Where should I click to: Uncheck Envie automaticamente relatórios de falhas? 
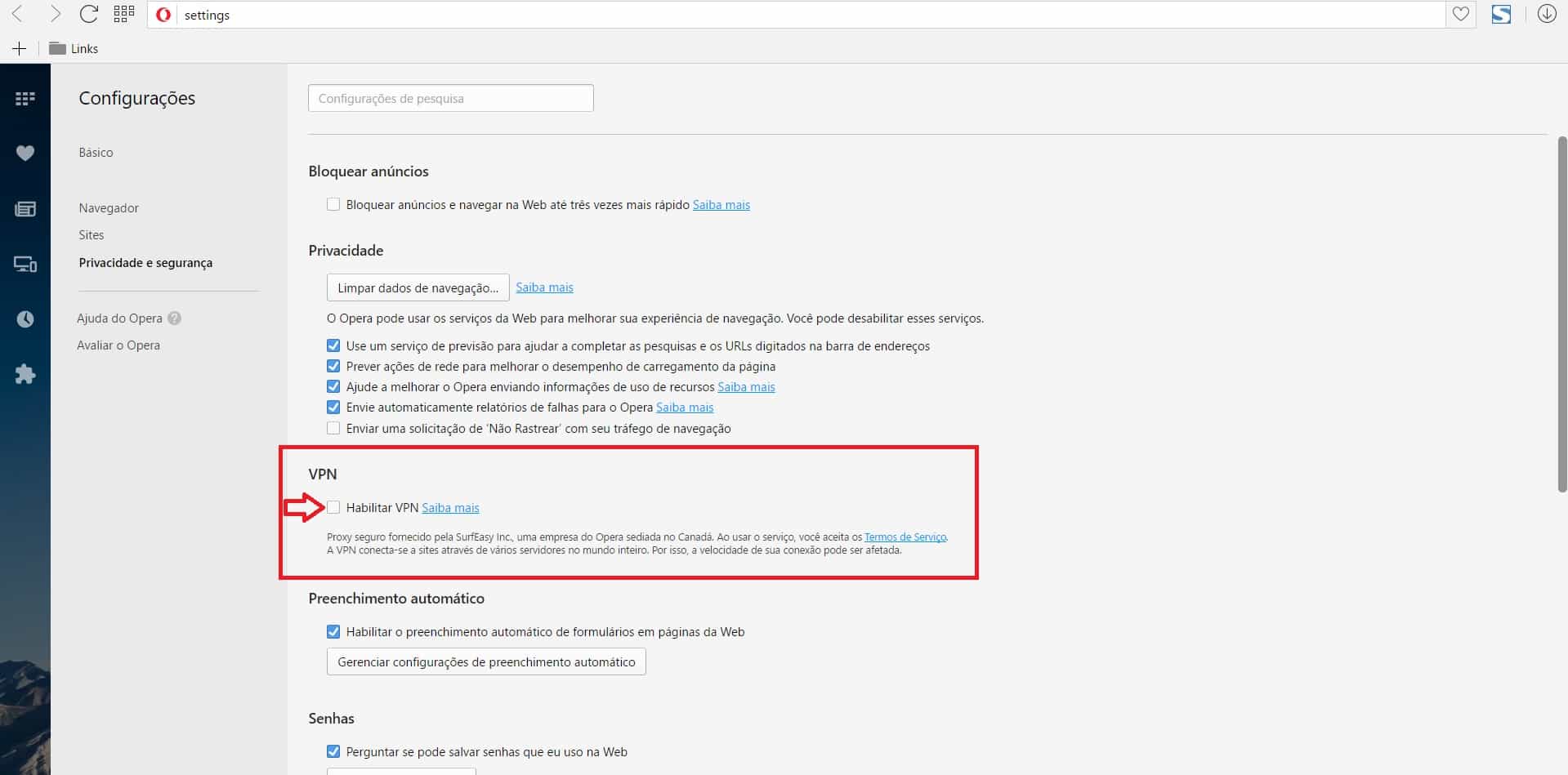(x=333, y=407)
